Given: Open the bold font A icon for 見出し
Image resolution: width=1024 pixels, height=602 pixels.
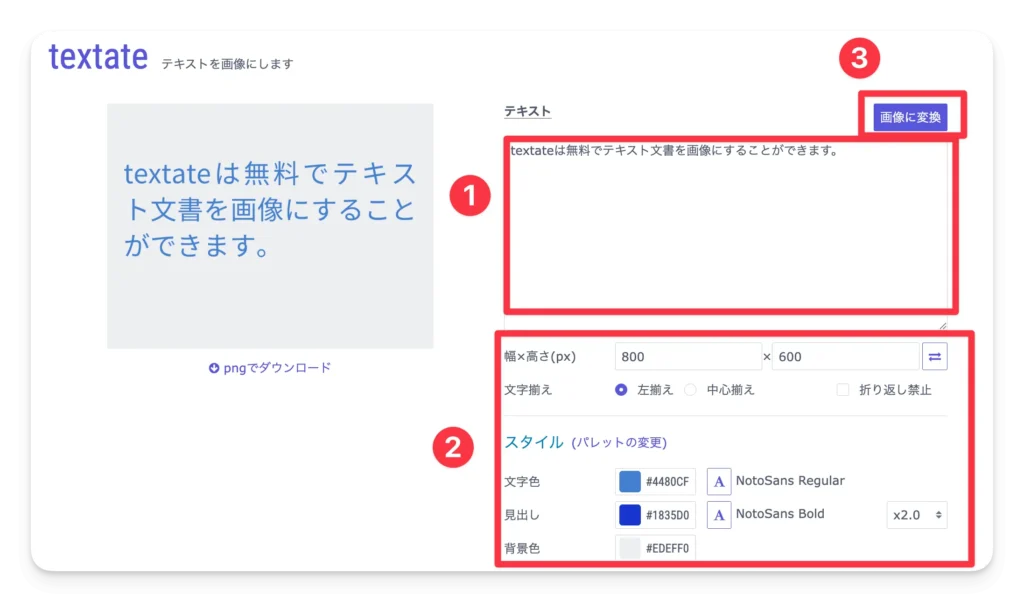Looking at the screenshot, I should tap(719, 514).
